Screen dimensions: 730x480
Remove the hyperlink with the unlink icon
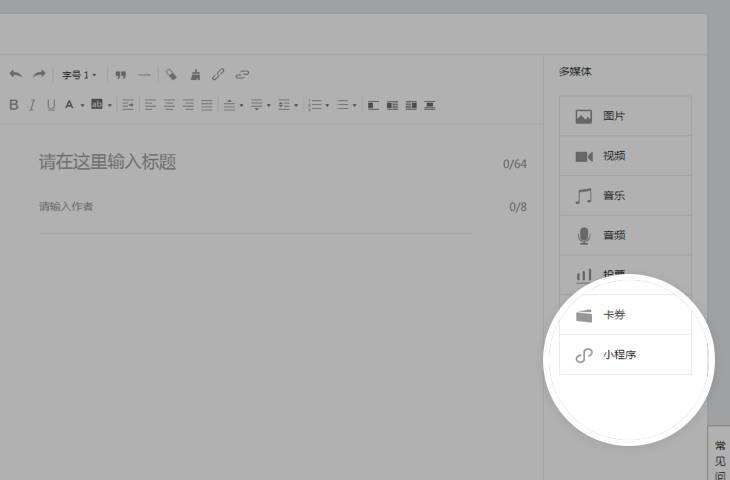[242, 74]
